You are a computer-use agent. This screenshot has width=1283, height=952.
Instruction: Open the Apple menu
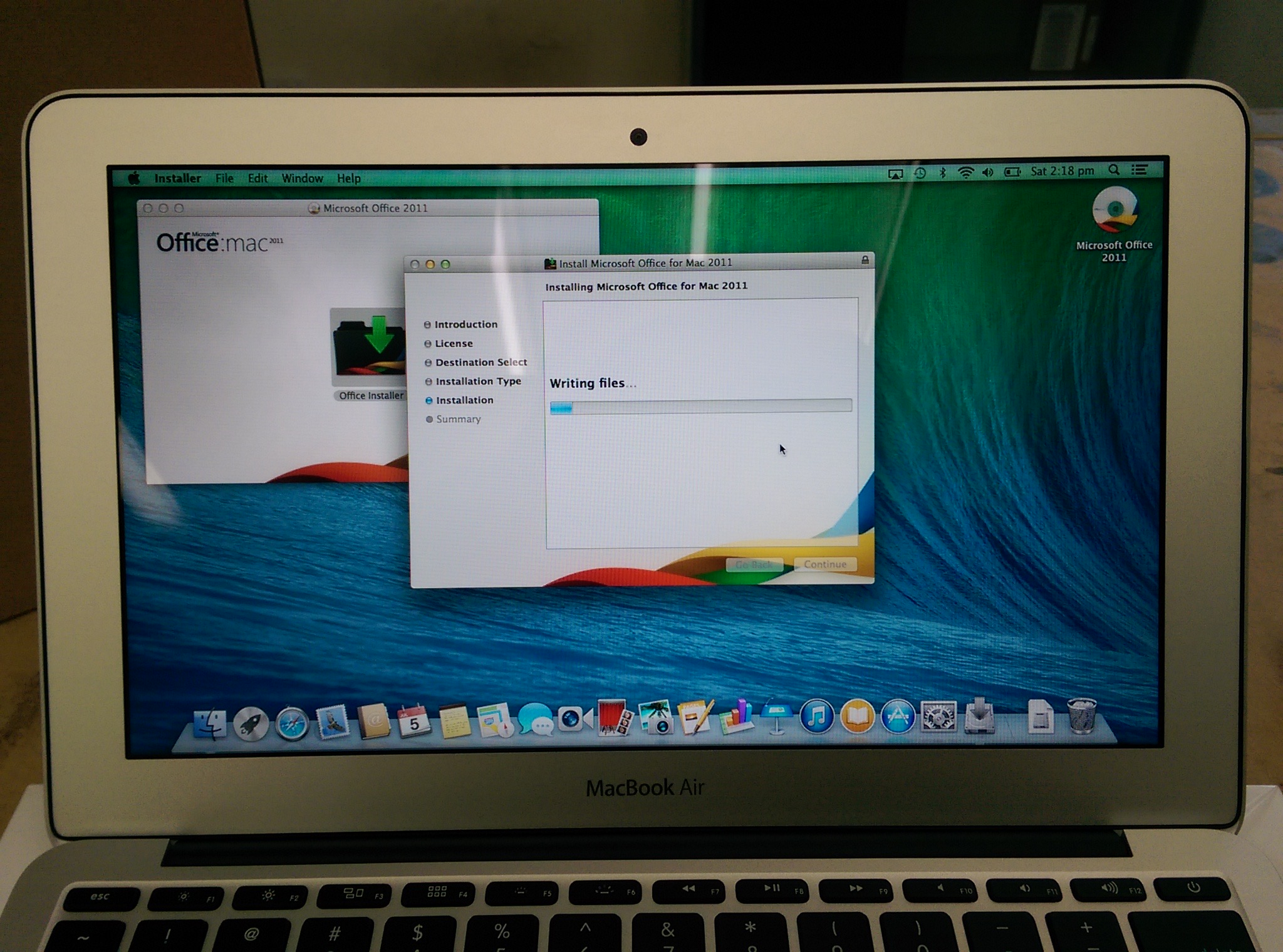(x=134, y=178)
